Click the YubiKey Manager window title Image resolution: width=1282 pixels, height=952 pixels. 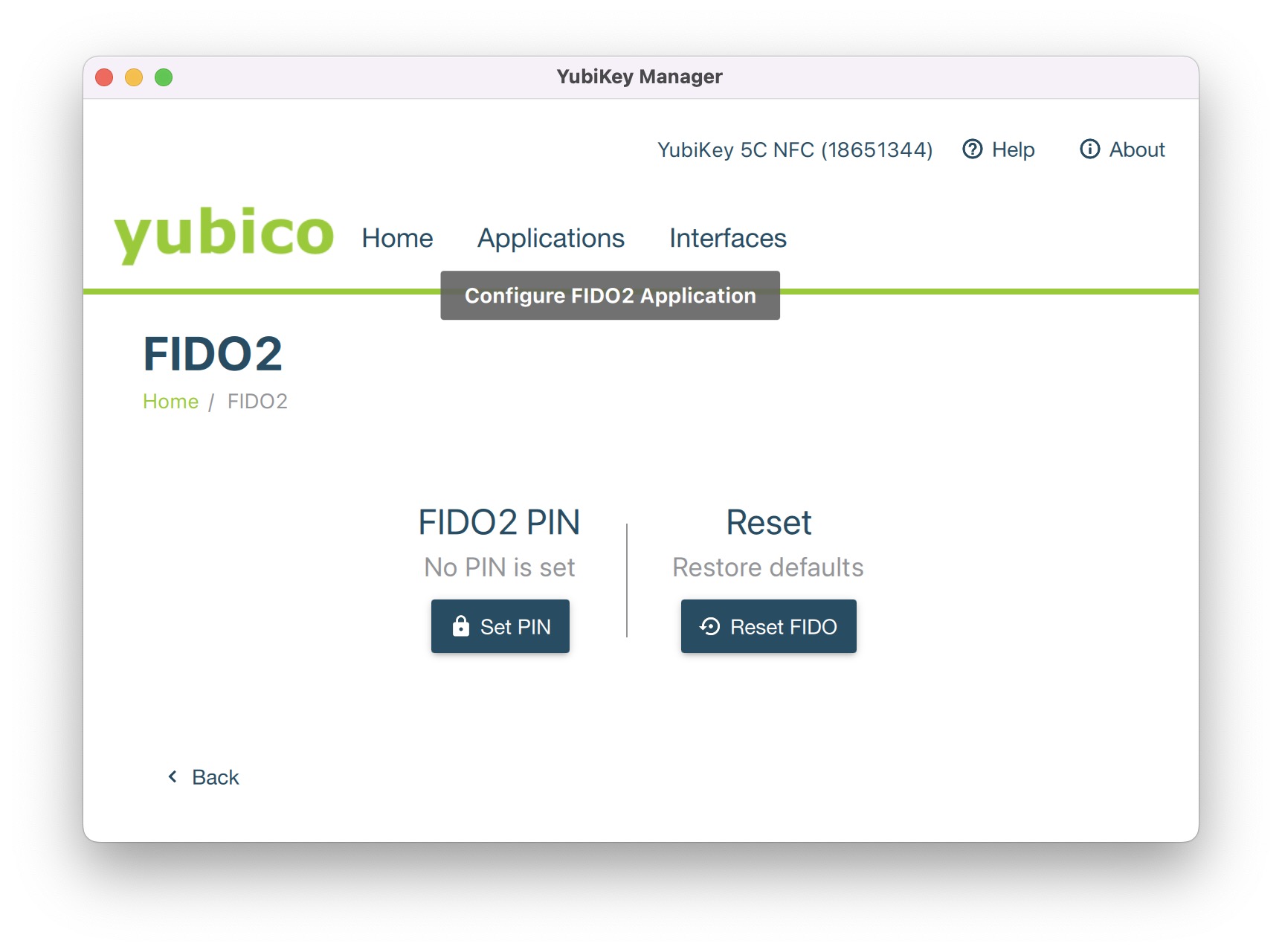click(x=640, y=77)
